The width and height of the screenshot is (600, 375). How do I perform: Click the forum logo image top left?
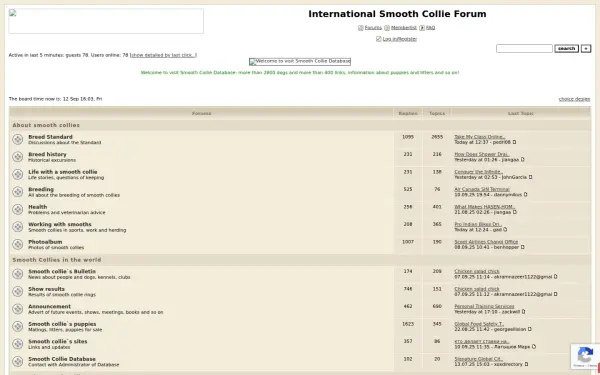pyautogui.click(x=106, y=21)
